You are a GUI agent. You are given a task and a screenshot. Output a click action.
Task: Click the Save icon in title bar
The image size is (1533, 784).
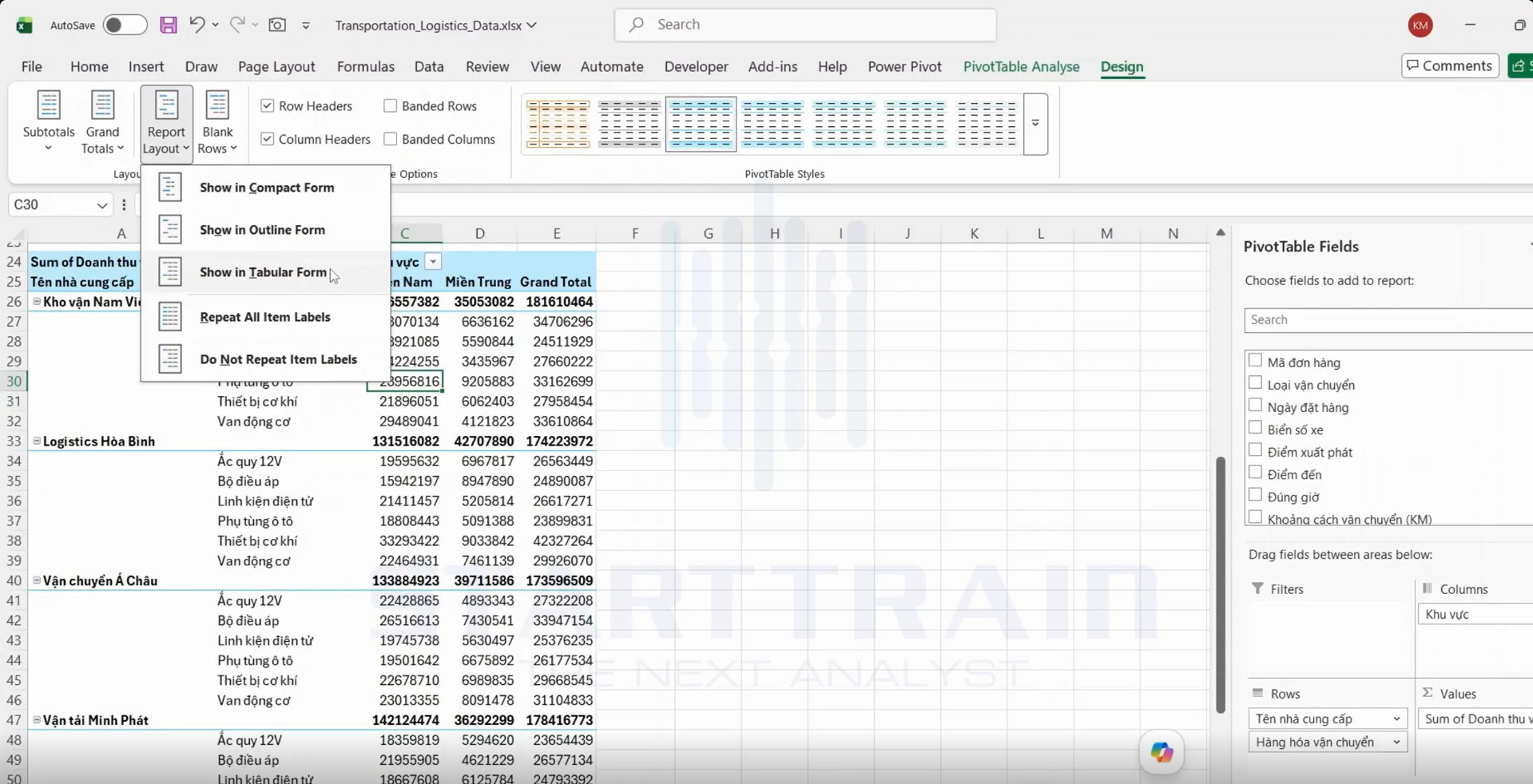click(x=168, y=25)
